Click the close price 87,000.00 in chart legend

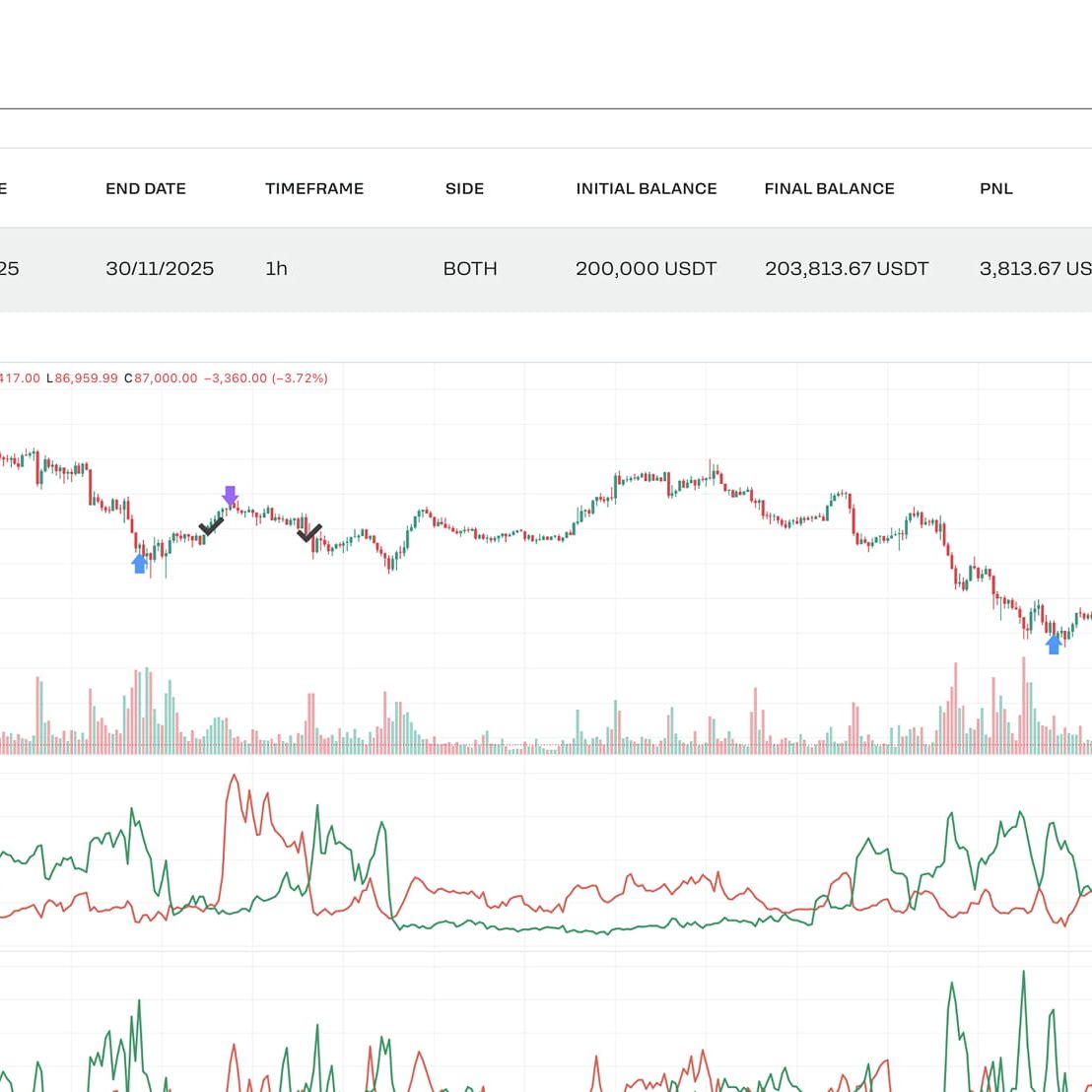(165, 377)
